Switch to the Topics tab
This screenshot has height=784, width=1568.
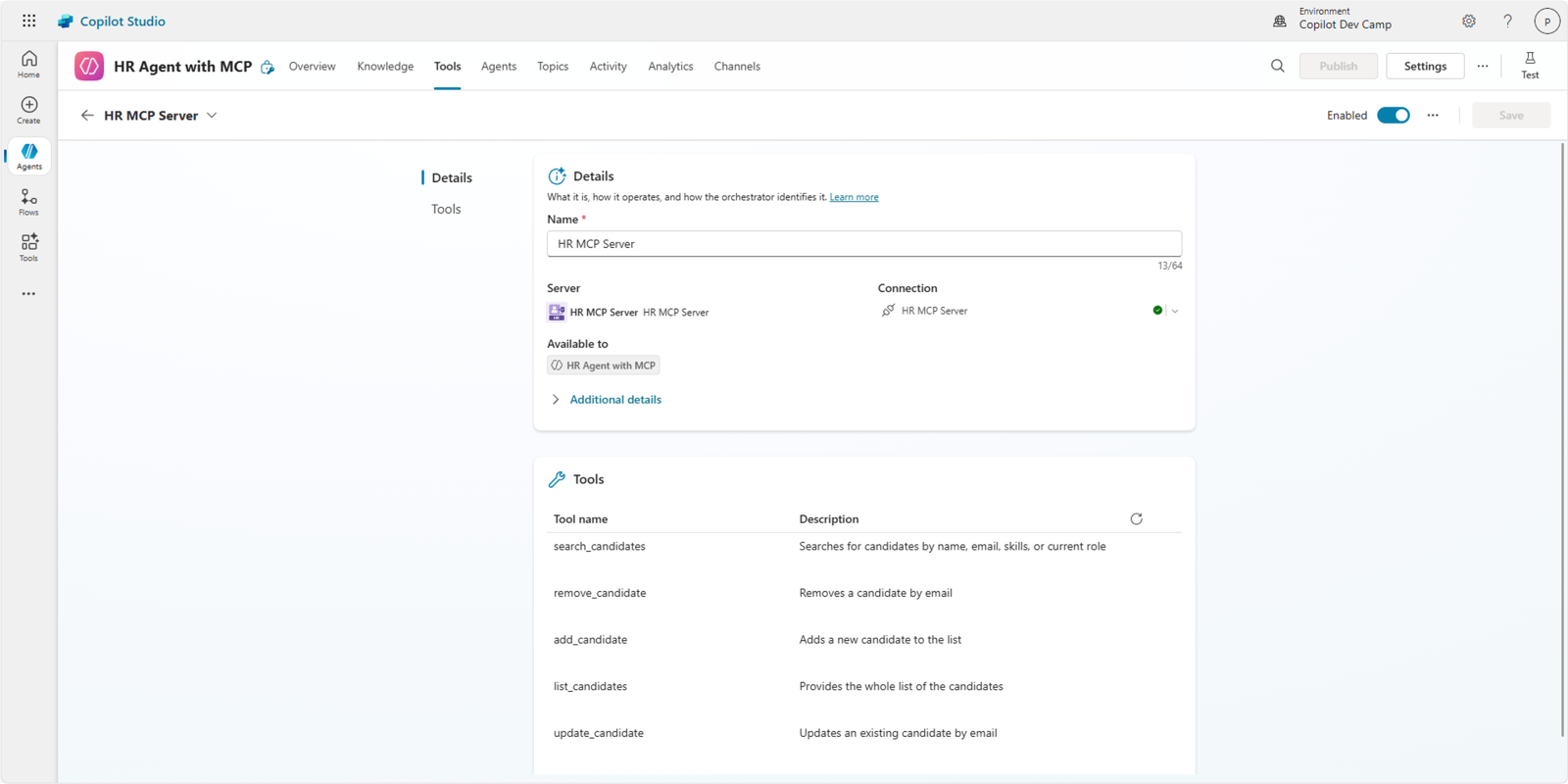553,66
